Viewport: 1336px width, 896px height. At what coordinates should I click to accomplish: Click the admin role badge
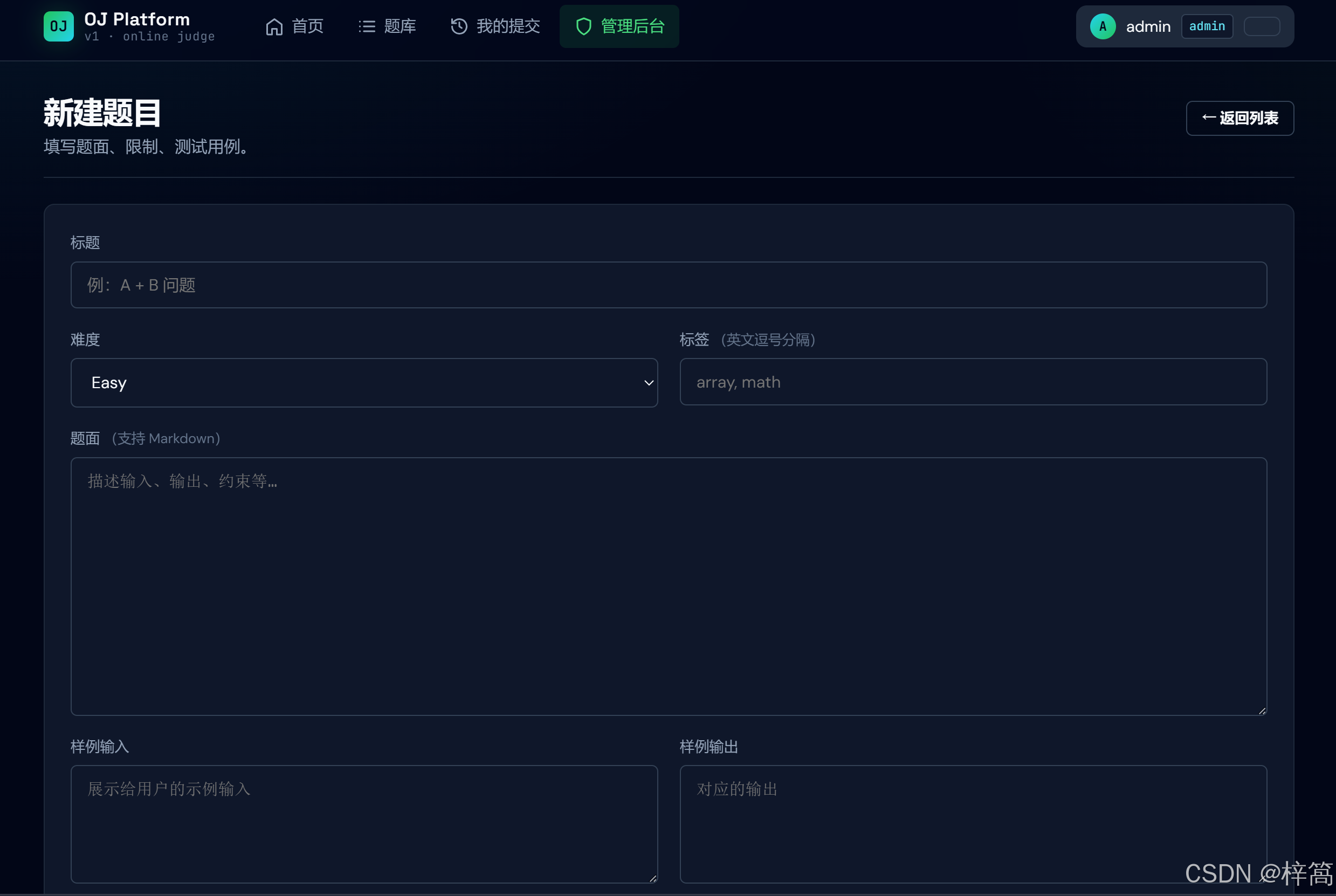click(1207, 26)
